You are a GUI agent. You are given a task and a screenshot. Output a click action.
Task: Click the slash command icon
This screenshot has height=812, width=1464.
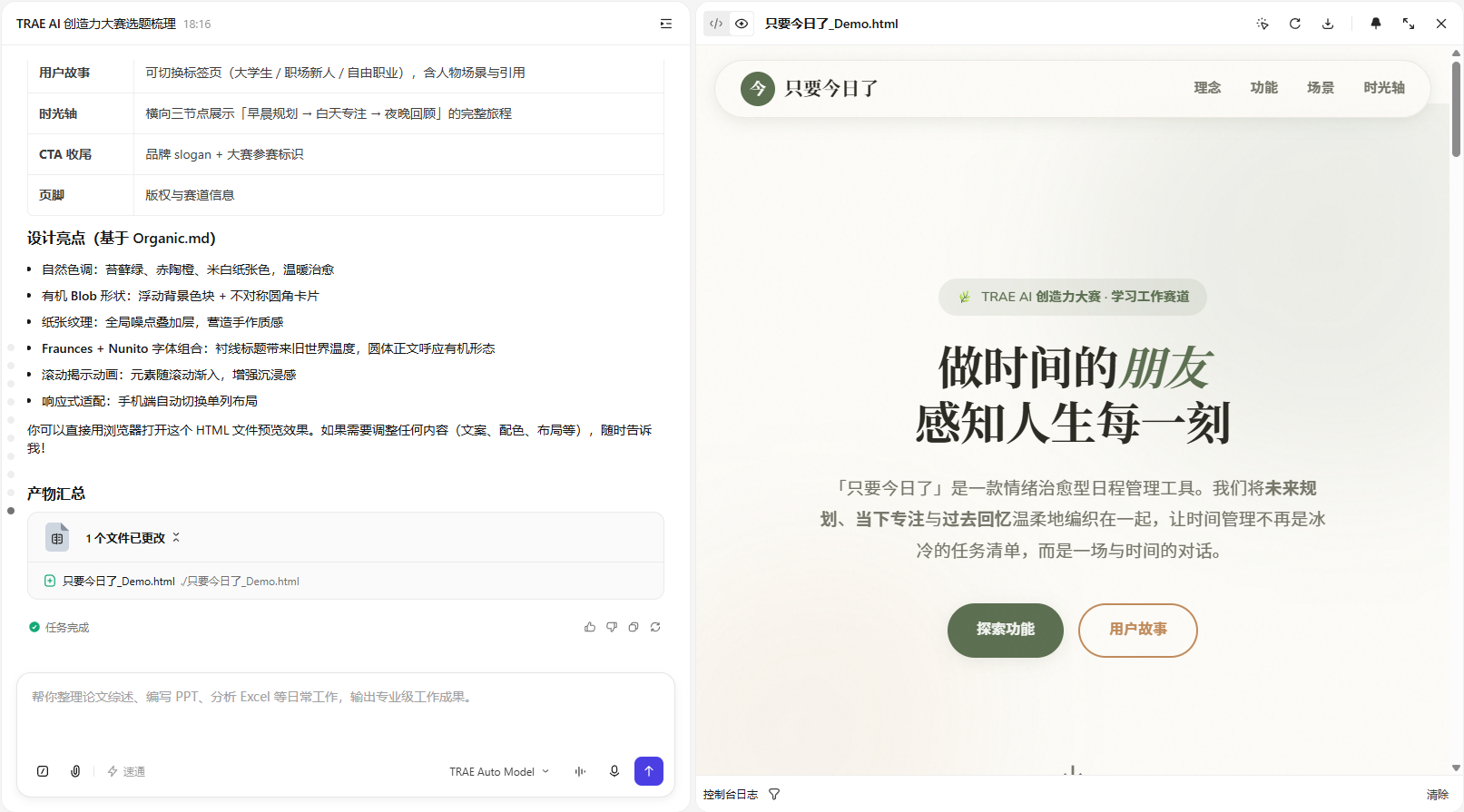(x=43, y=771)
